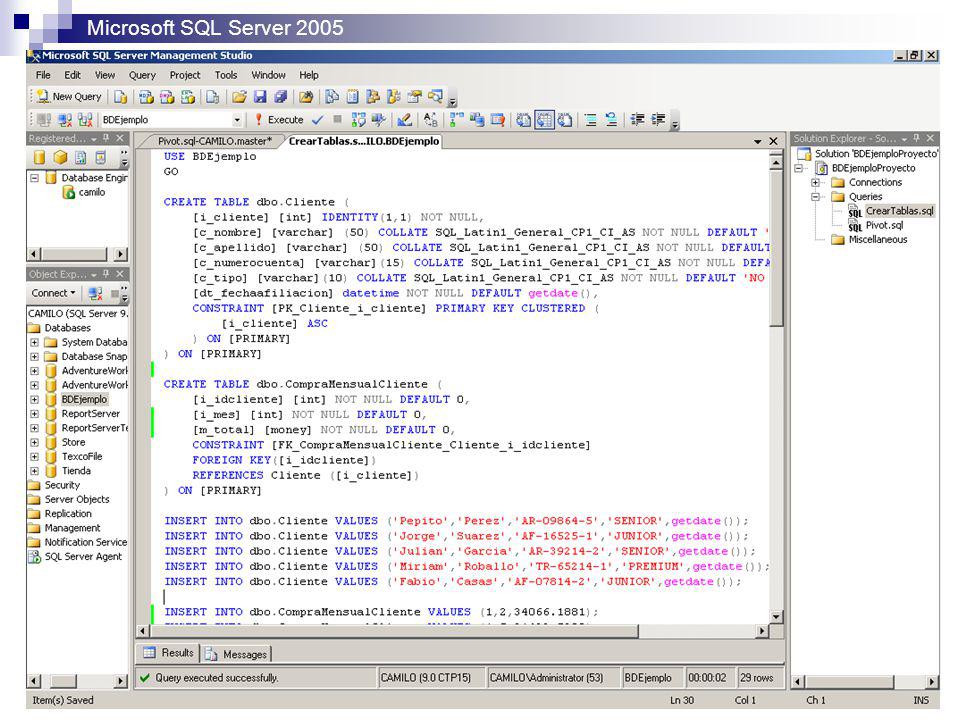Switch to the Results tab

[168, 653]
